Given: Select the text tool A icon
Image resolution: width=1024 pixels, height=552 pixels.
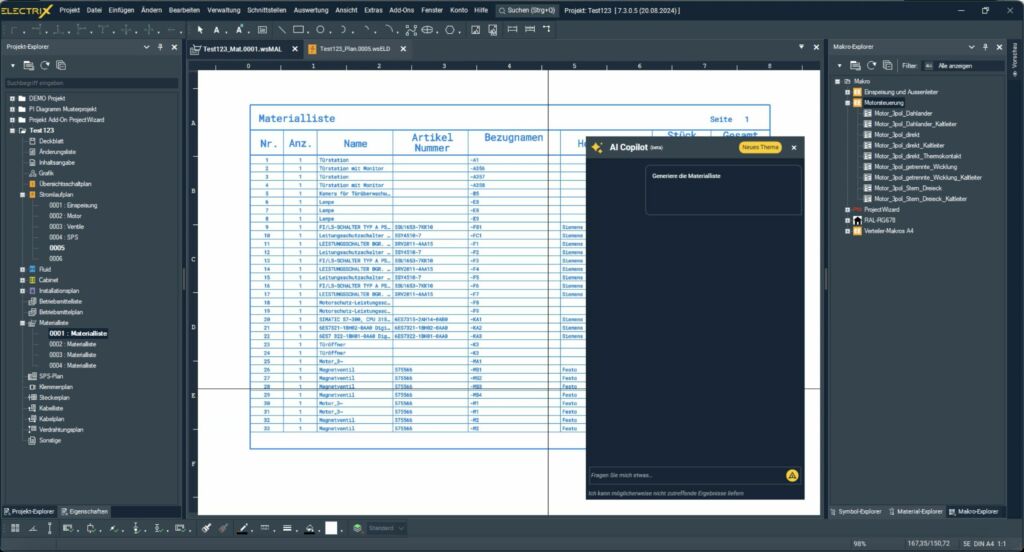Looking at the screenshot, I should 217,30.
